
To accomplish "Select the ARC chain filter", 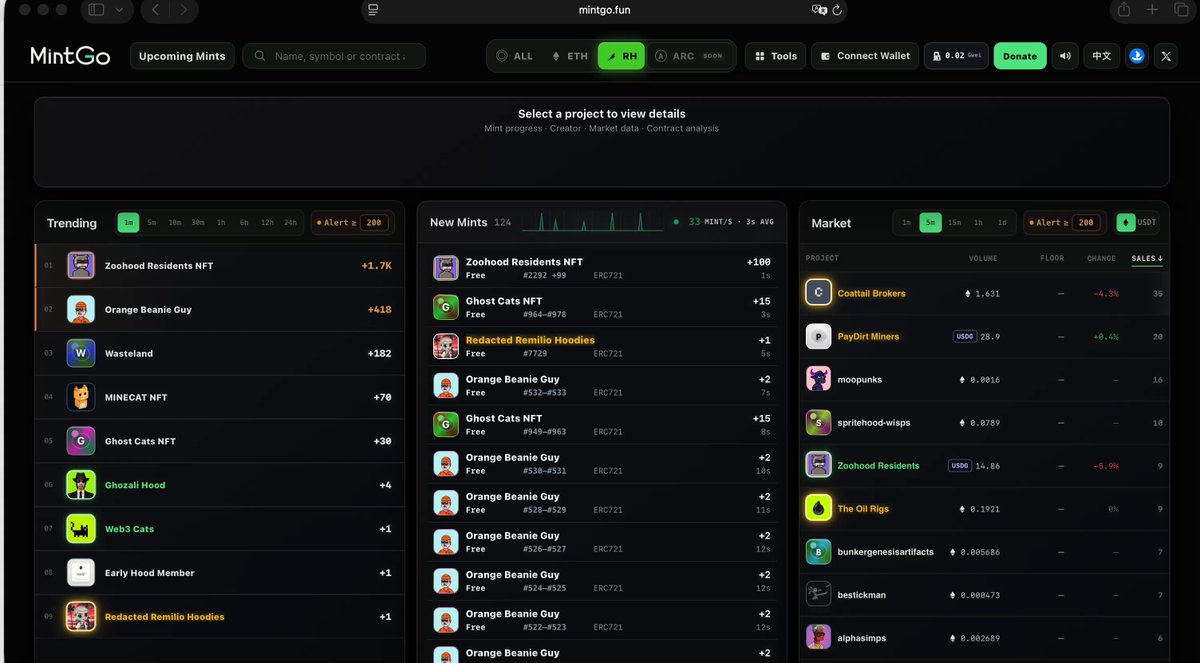I will [689, 56].
